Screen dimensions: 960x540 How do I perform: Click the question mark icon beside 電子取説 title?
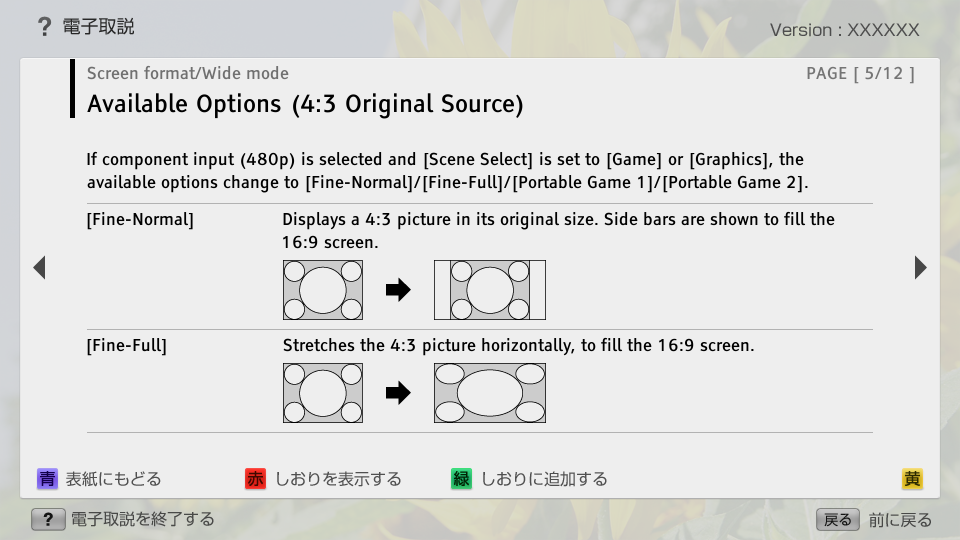(44, 27)
